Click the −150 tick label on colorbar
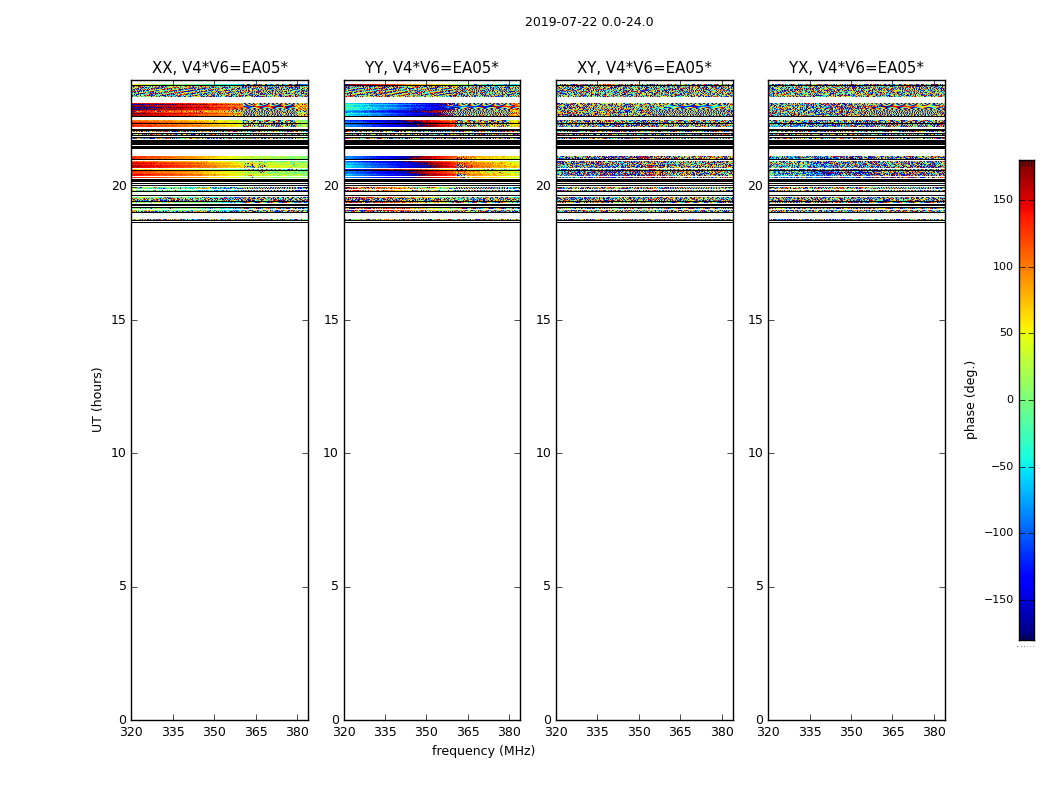Viewport: 1050px width, 800px height. coord(998,600)
